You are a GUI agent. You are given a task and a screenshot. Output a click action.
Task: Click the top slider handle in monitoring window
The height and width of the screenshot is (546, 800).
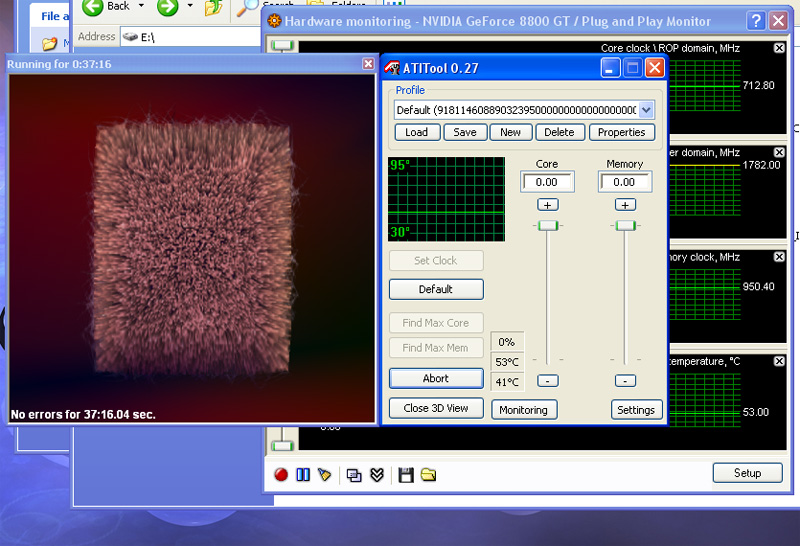(282, 45)
